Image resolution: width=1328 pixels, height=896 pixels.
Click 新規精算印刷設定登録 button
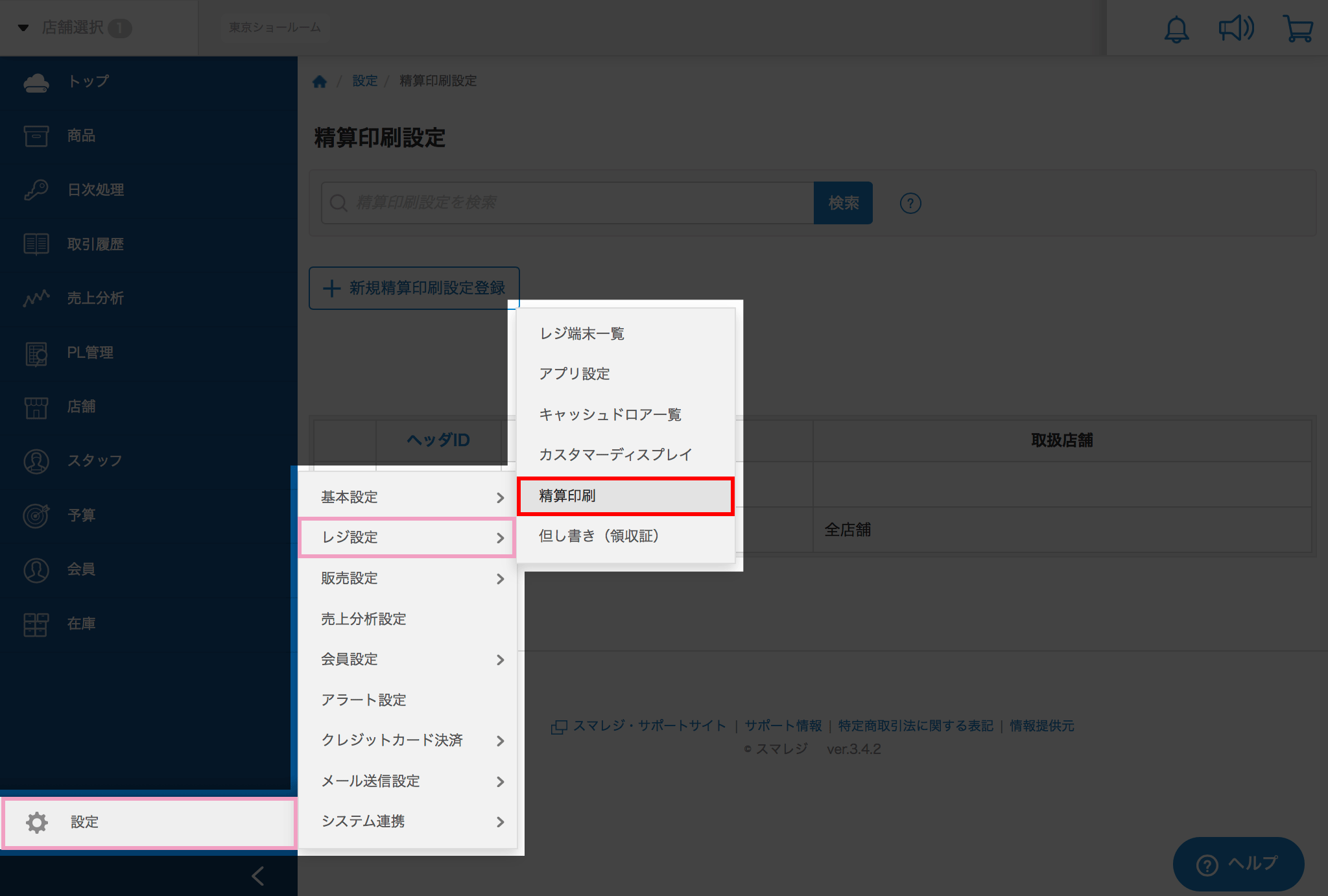pos(414,289)
